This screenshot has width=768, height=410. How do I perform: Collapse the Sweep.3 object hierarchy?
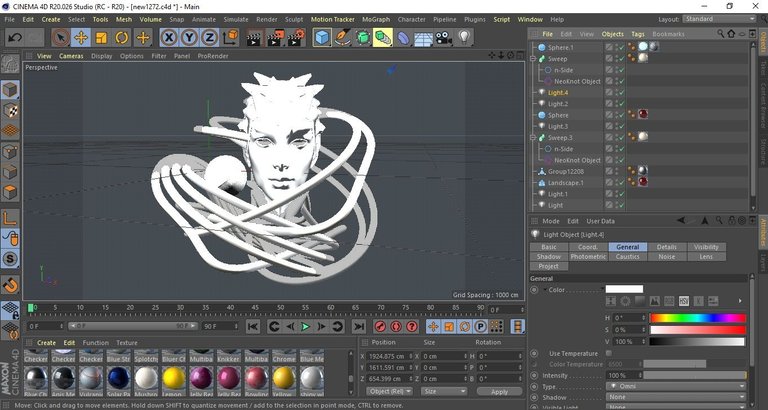[533, 138]
